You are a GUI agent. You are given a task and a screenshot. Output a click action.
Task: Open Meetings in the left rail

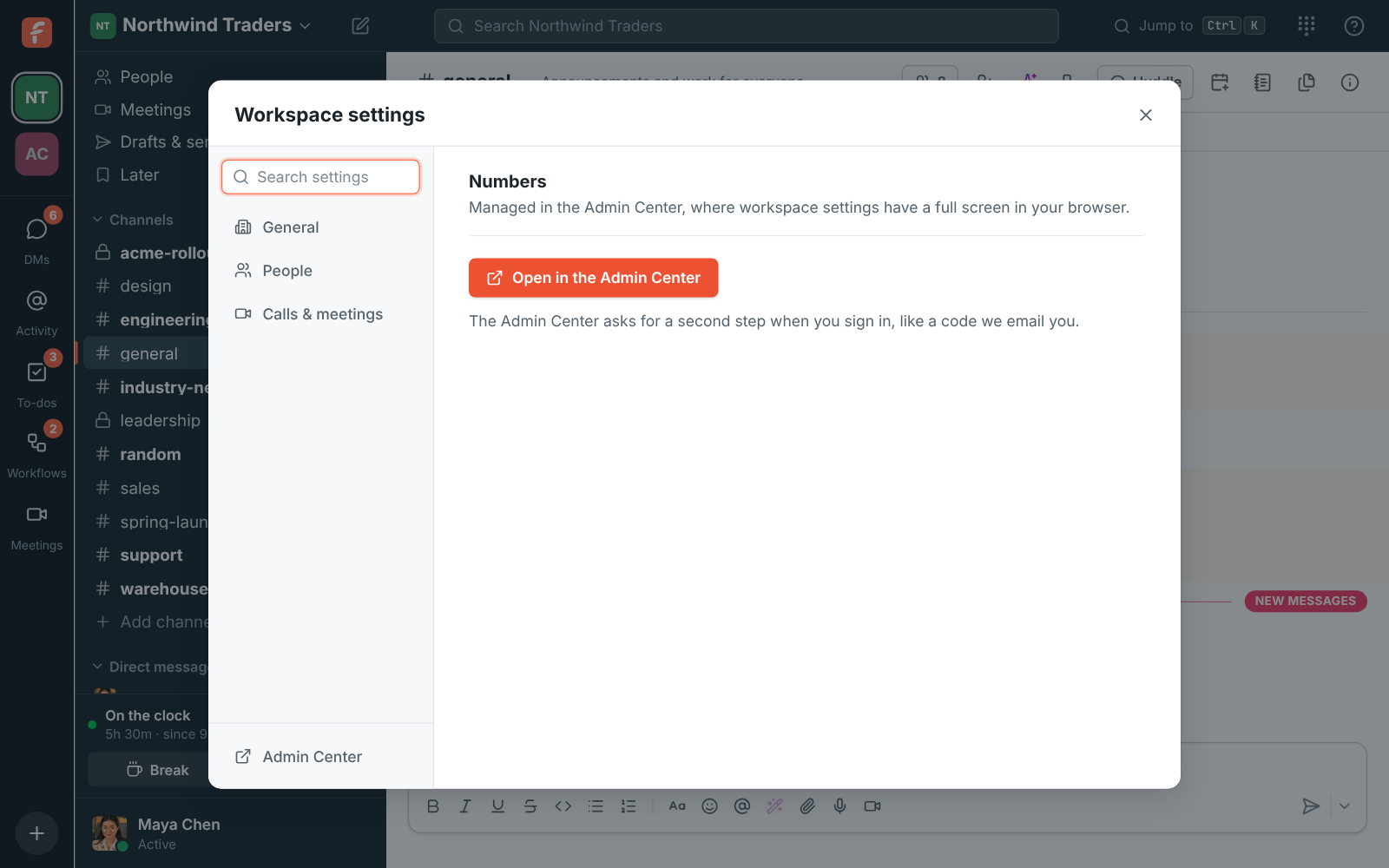tap(36, 526)
